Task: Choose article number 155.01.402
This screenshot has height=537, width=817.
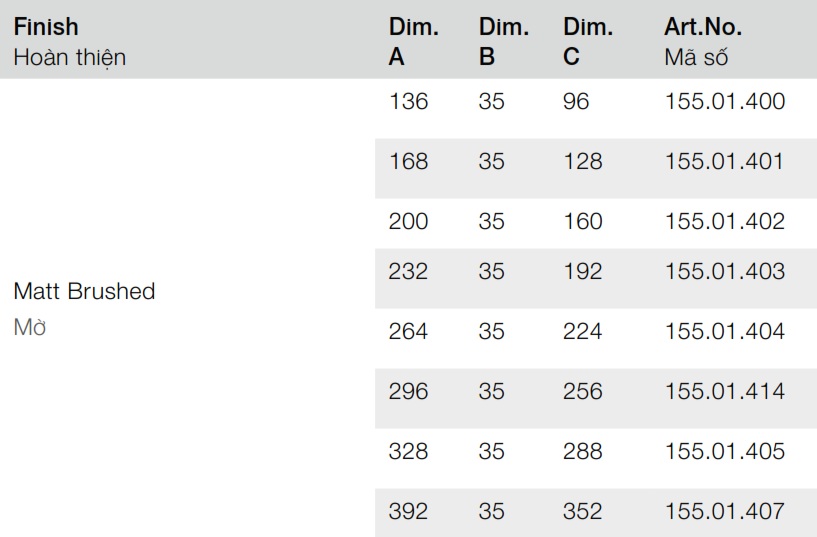Action: [x=724, y=221]
